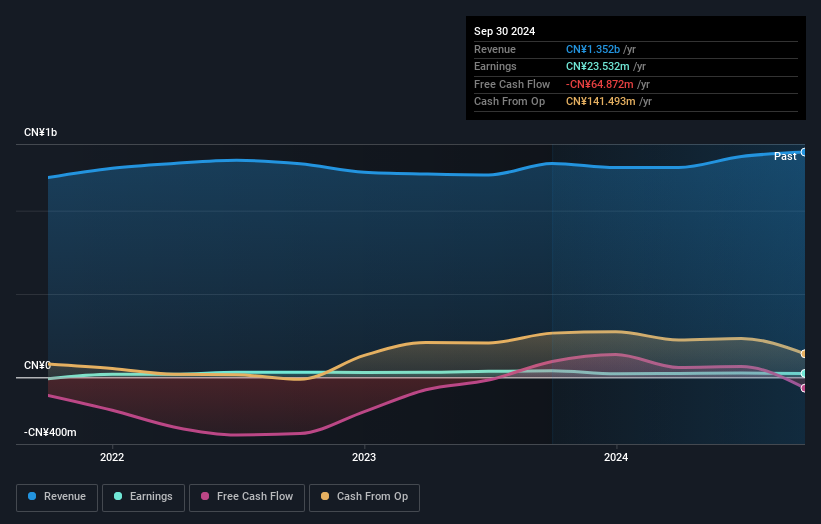Click the pink Free Cash Flow legend dot
821x524 pixels.
(x=205, y=496)
